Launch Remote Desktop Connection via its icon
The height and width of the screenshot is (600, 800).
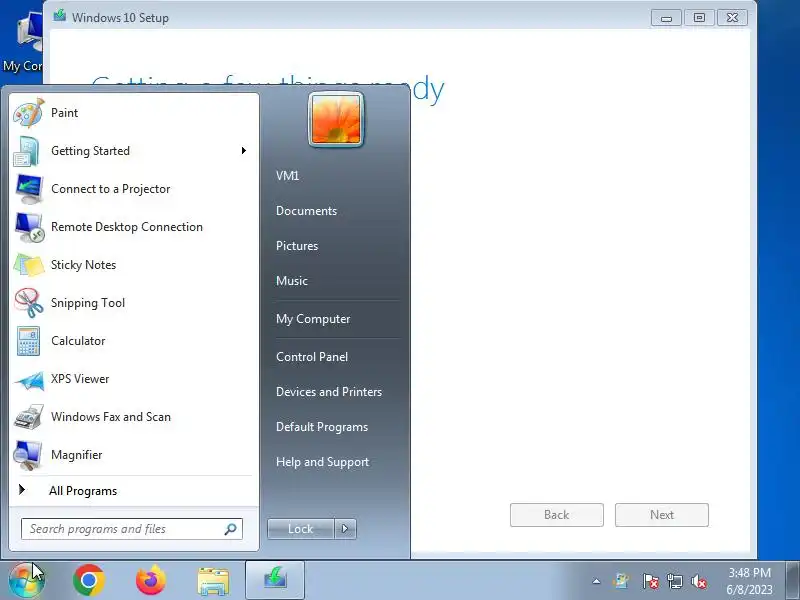point(29,227)
